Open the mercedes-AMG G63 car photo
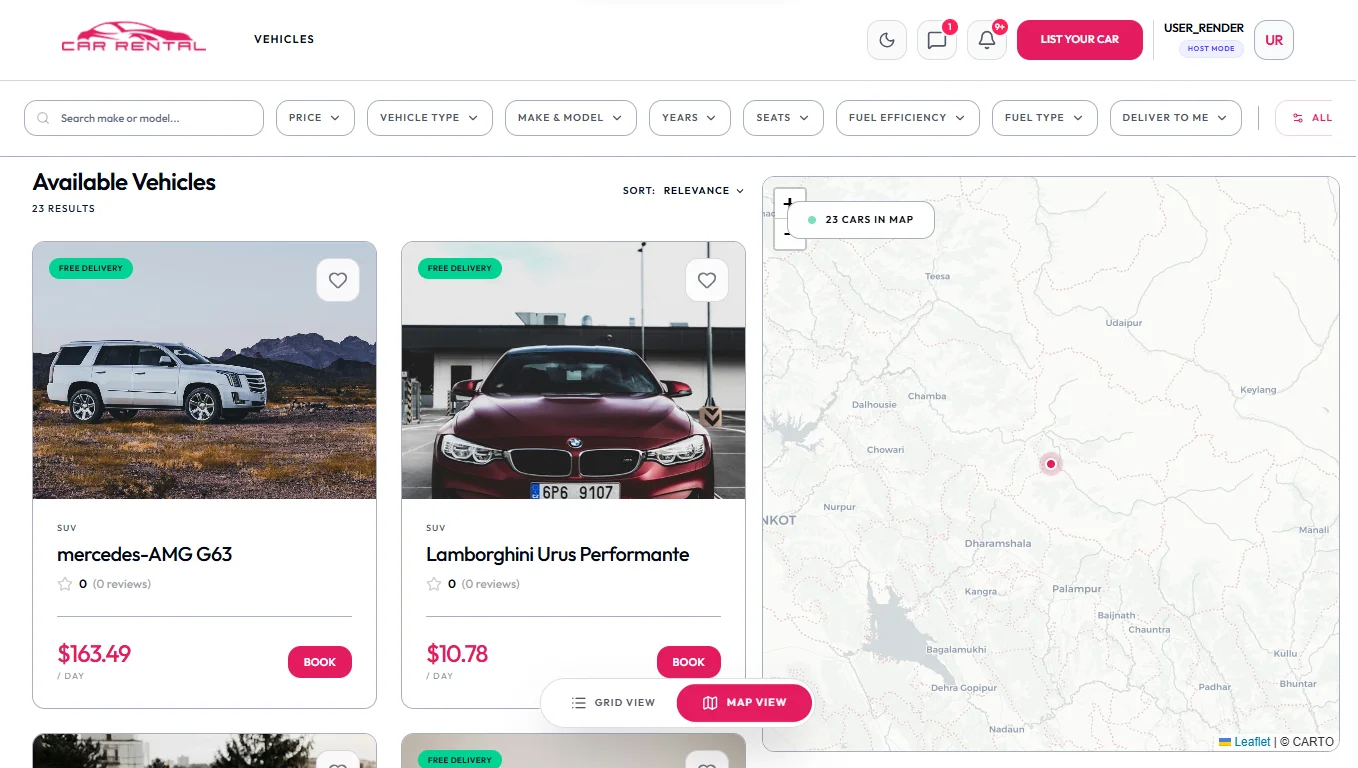Viewport: 1358px width, 768px height. pos(205,370)
